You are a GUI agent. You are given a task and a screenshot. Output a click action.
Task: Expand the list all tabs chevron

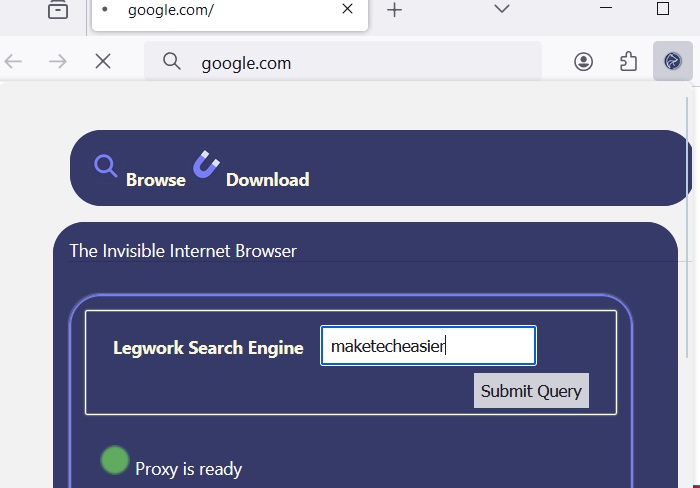[502, 8]
